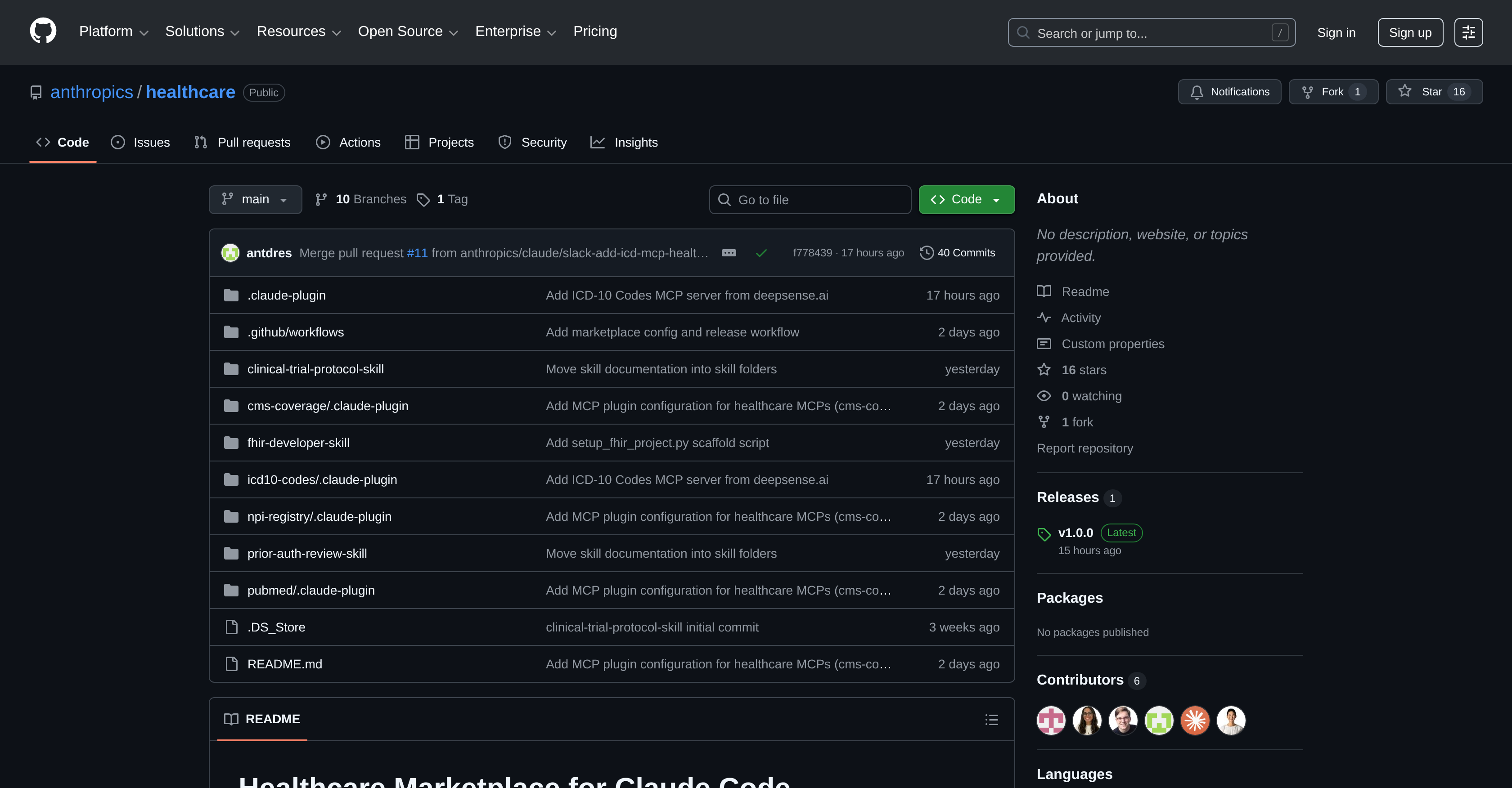
Task: Star the healthcare repository
Action: (1431, 92)
